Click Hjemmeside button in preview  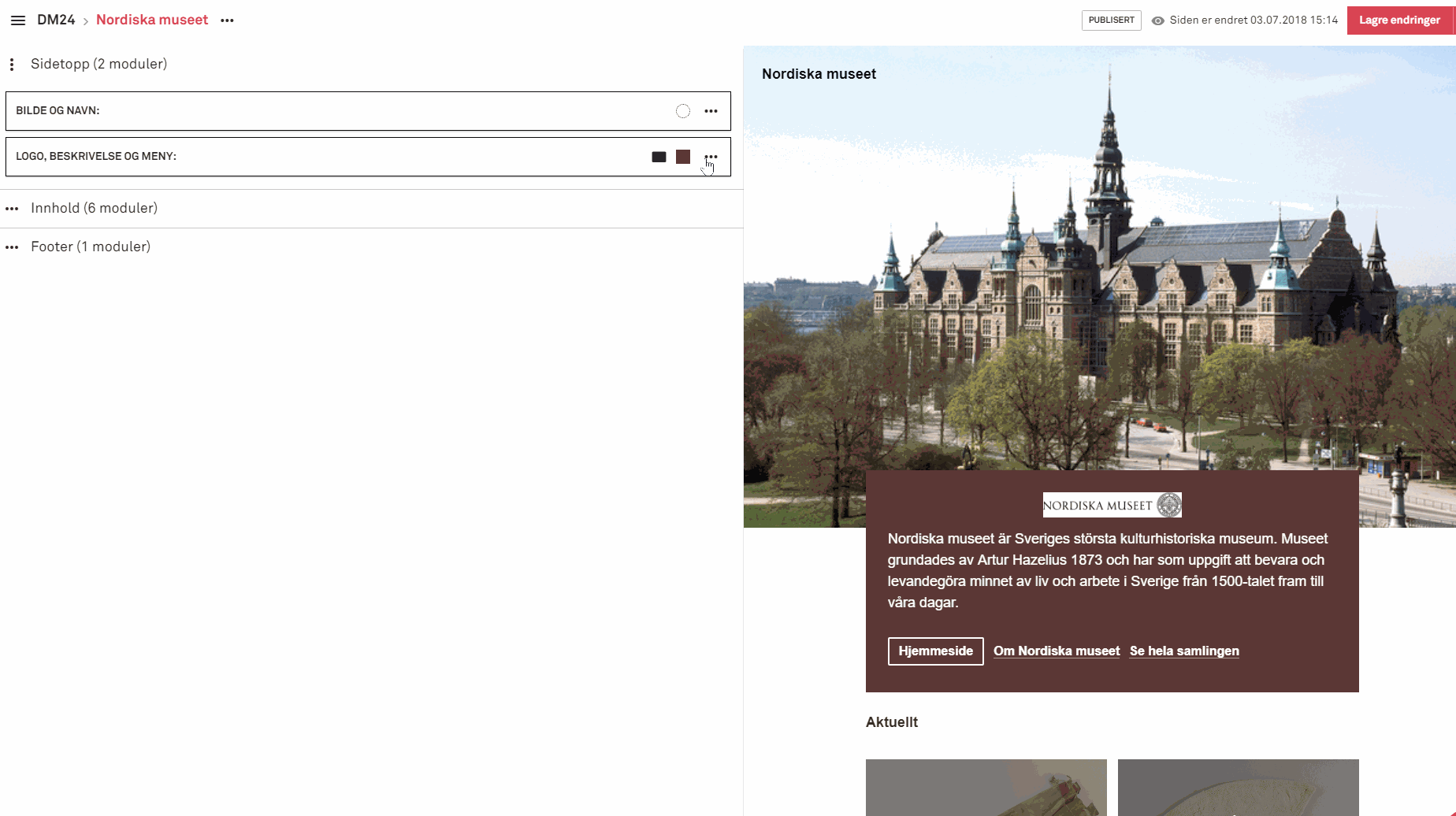pos(935,651)
